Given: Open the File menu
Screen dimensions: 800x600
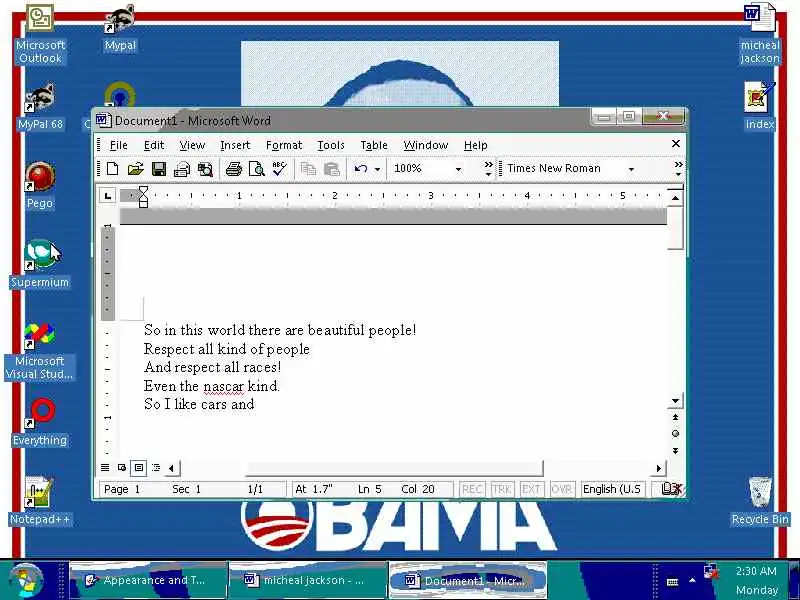Looking at the screenshot, I should point(119,145).
